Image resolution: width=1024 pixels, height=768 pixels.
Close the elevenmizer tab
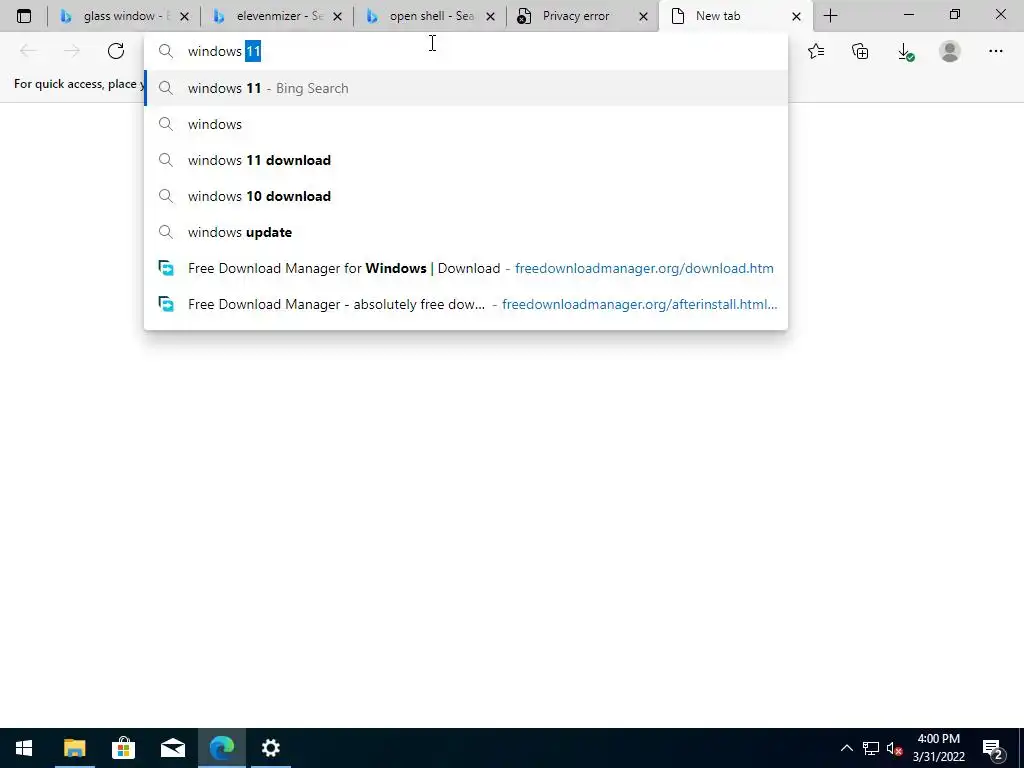(x=338, y=16)
